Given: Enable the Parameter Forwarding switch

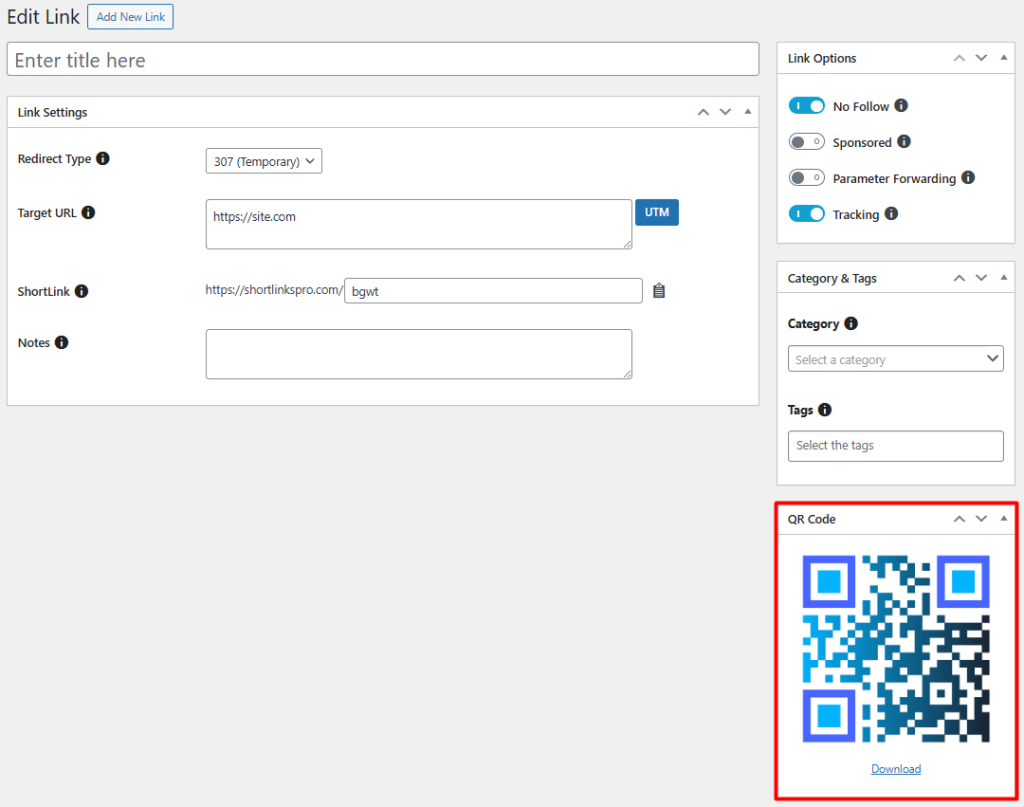Looking at the screenshot, I should point(807,178).
